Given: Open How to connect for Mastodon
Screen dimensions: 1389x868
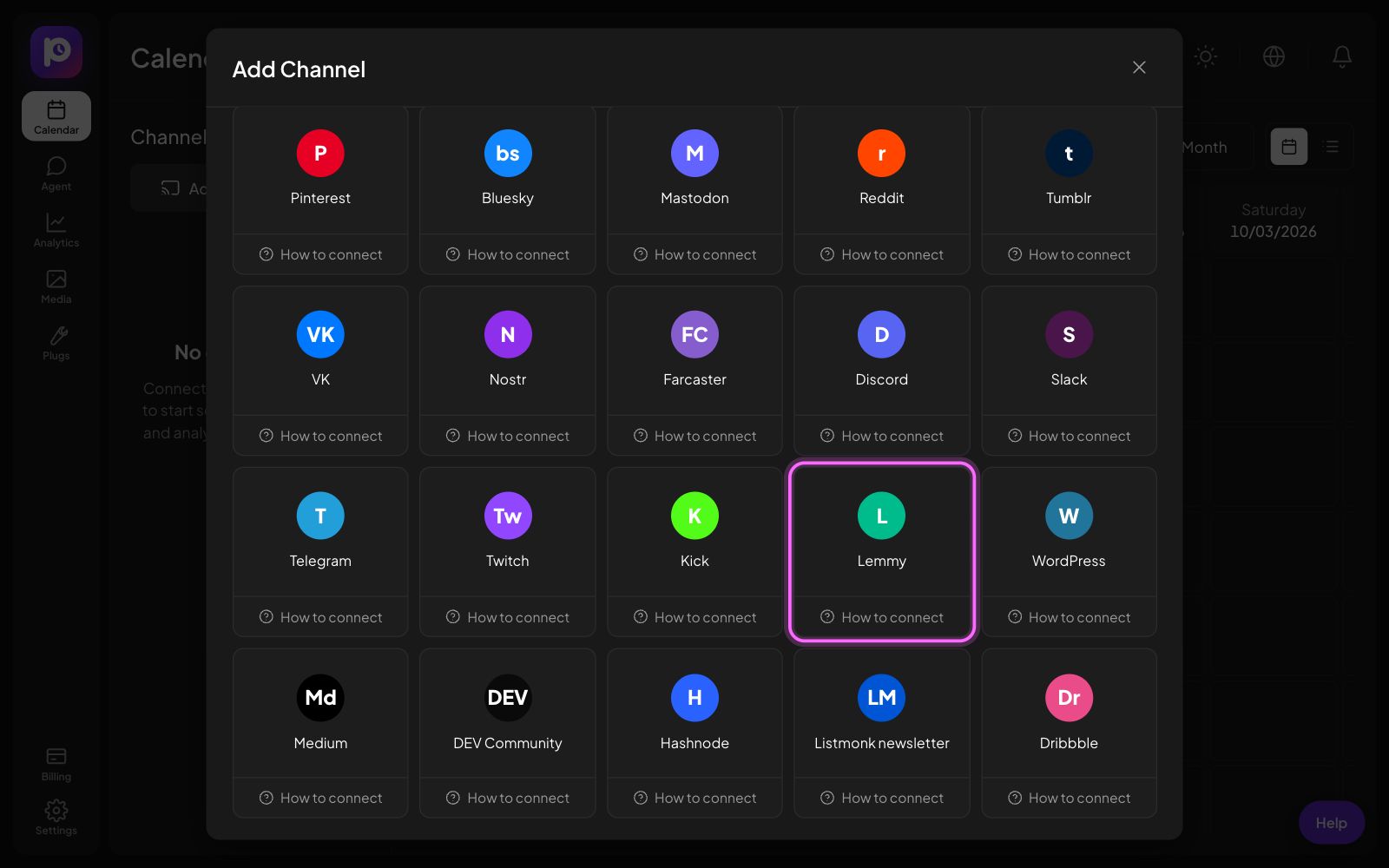Looking at the screenshot, I should tap(694, 254).
